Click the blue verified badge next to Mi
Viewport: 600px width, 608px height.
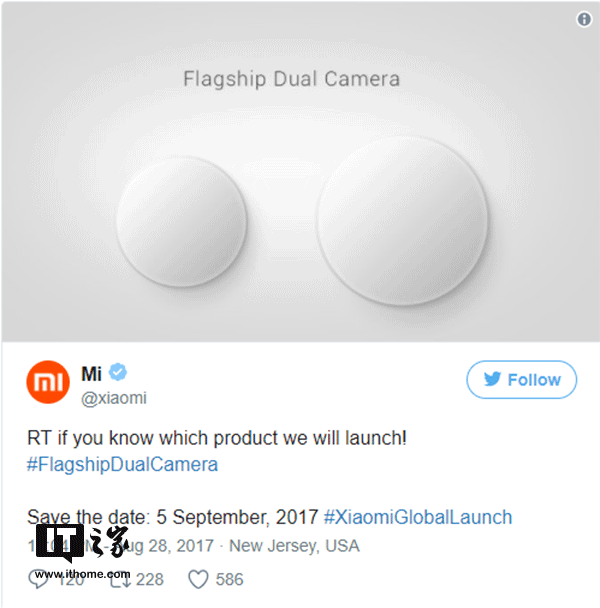(x=118, y=372)
